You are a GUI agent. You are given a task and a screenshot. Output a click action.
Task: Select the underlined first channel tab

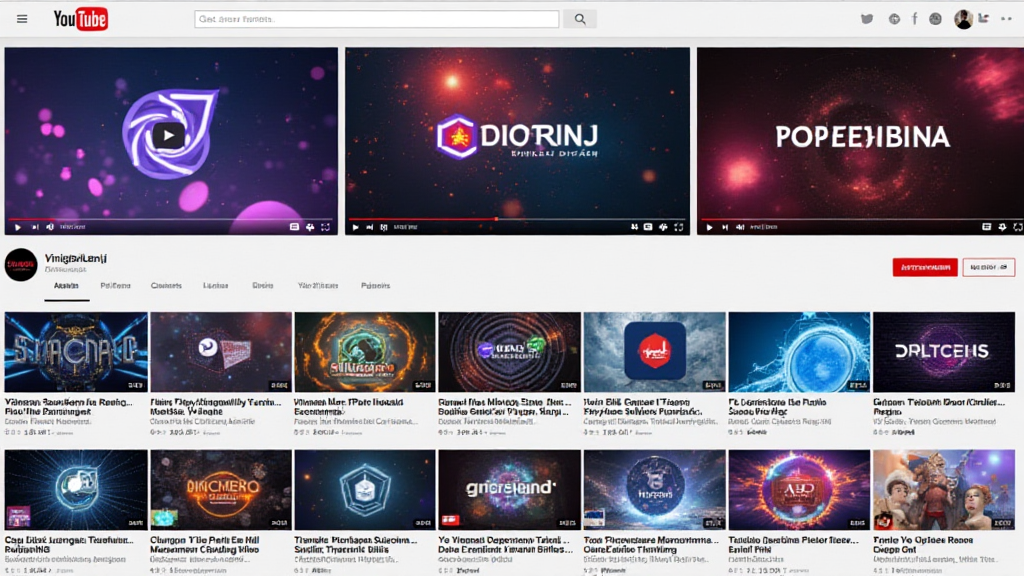coord(66,286)
